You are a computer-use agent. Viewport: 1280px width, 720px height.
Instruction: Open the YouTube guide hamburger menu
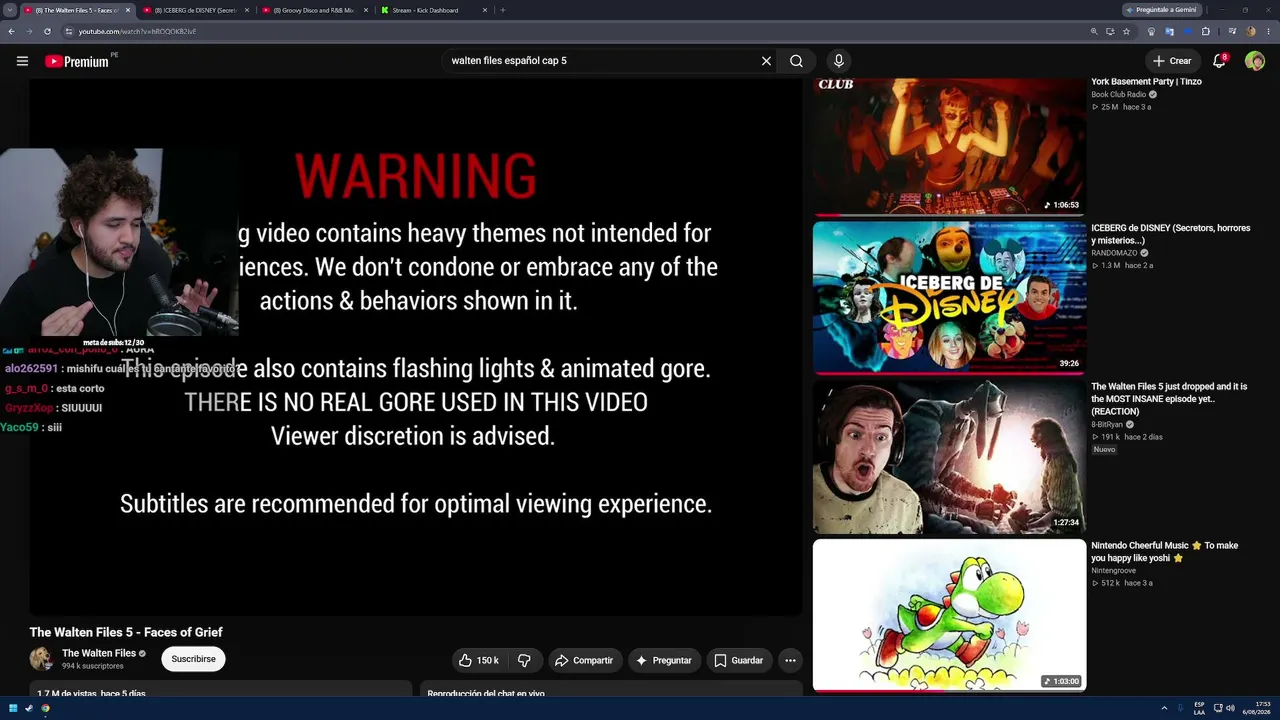[x=22, y=61]
